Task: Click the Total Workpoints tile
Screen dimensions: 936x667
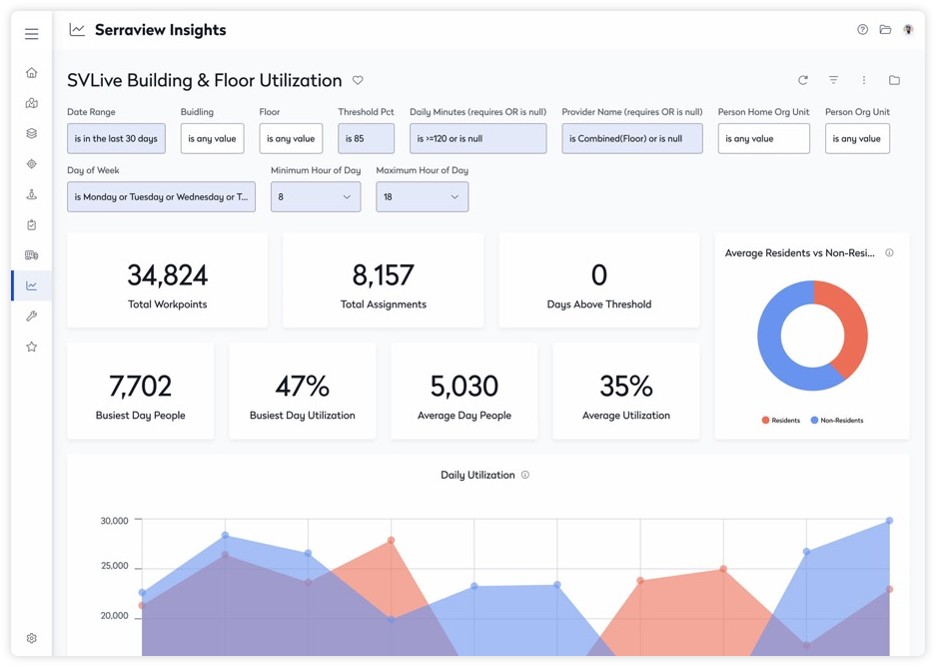Action: [x=167, y=280]
